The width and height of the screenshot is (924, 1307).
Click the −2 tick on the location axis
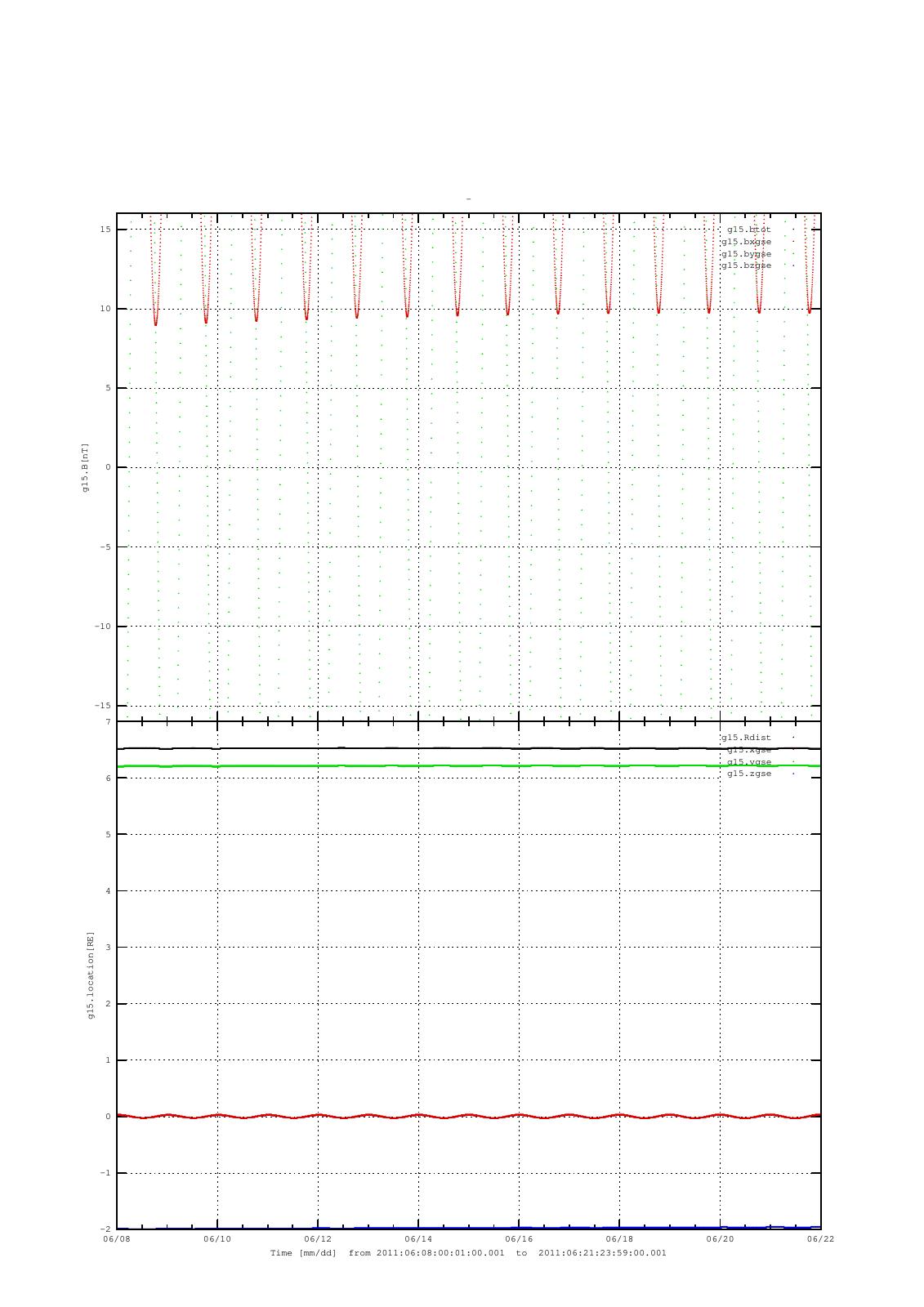click(x=105, y=1229)
